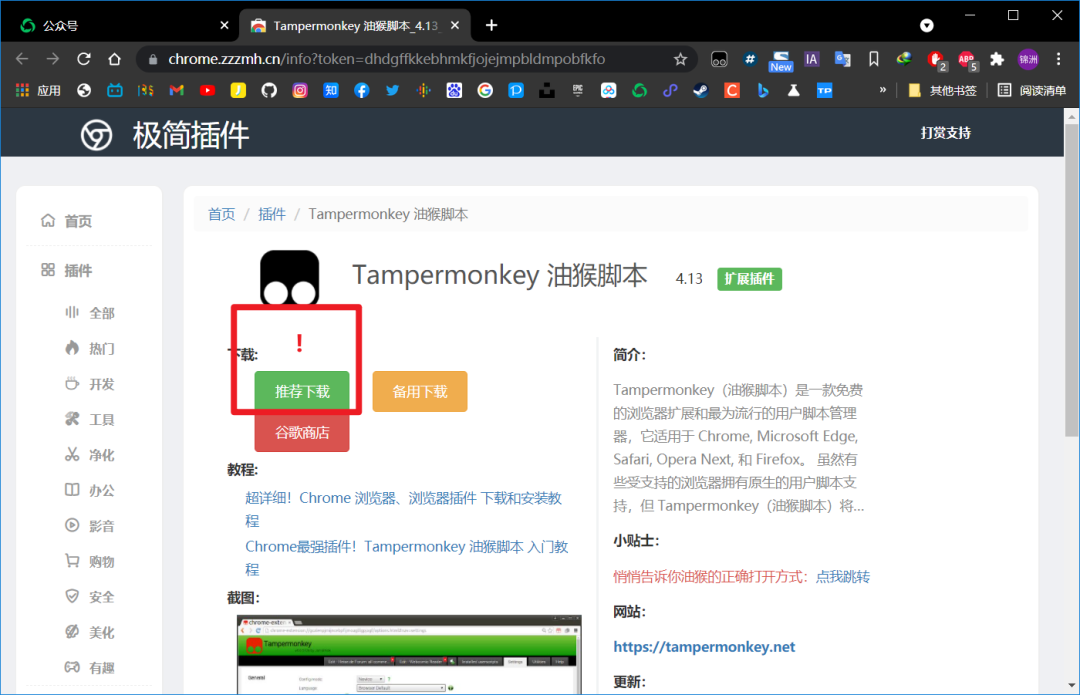Viewport: 1080px width, 695px height.
Task: Open the Bilibili bookmark
Action: 114,90
